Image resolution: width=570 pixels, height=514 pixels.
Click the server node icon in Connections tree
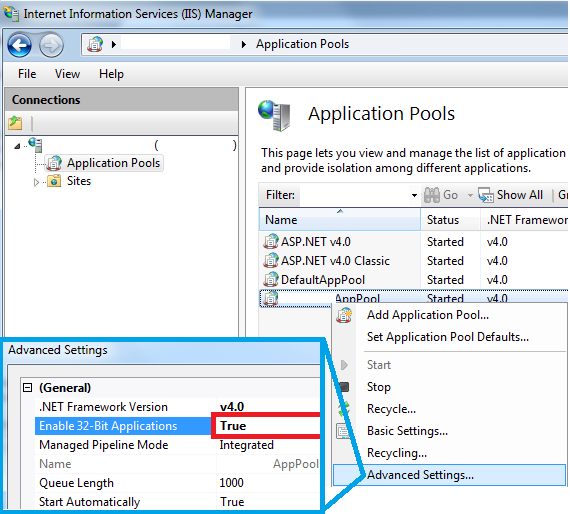36,145
